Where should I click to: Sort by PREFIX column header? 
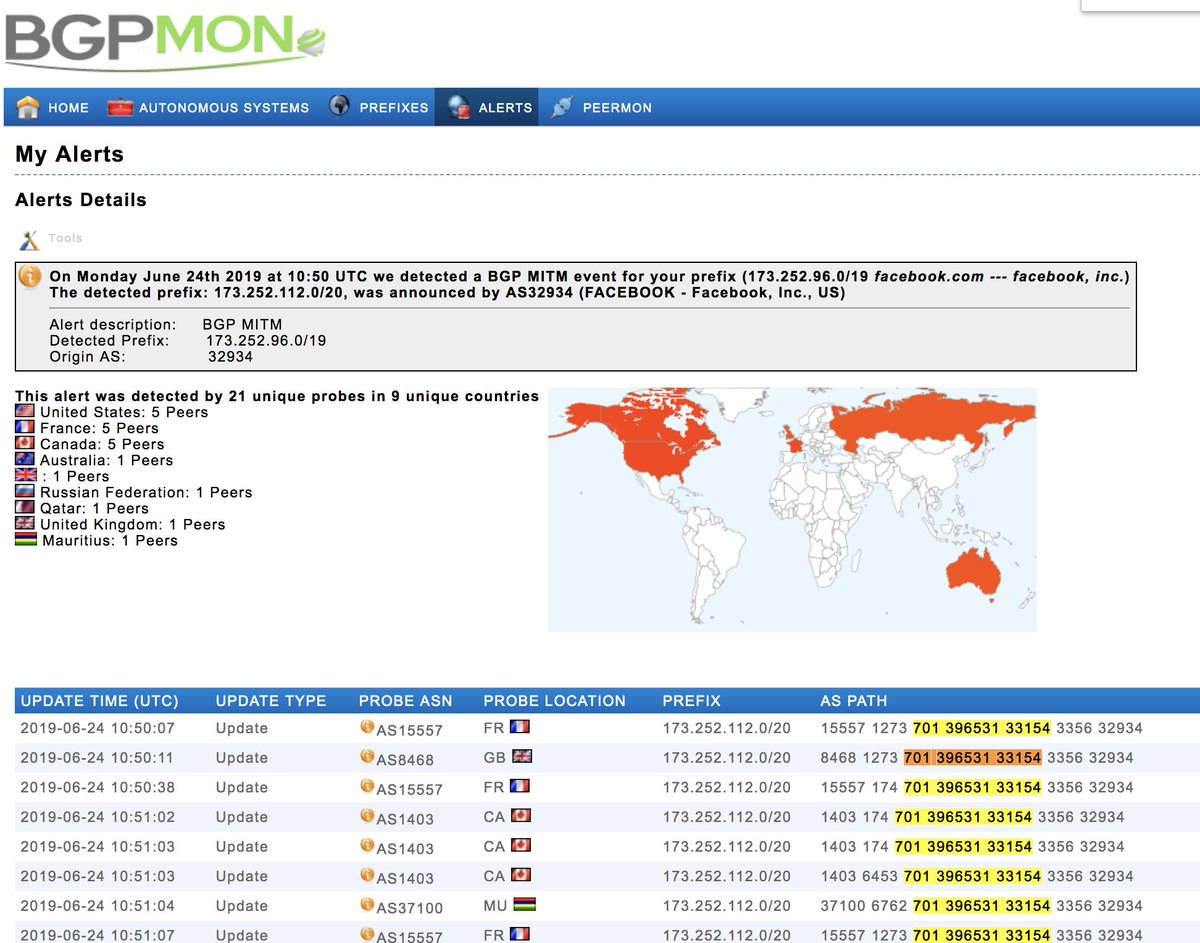tap(692, 701)
